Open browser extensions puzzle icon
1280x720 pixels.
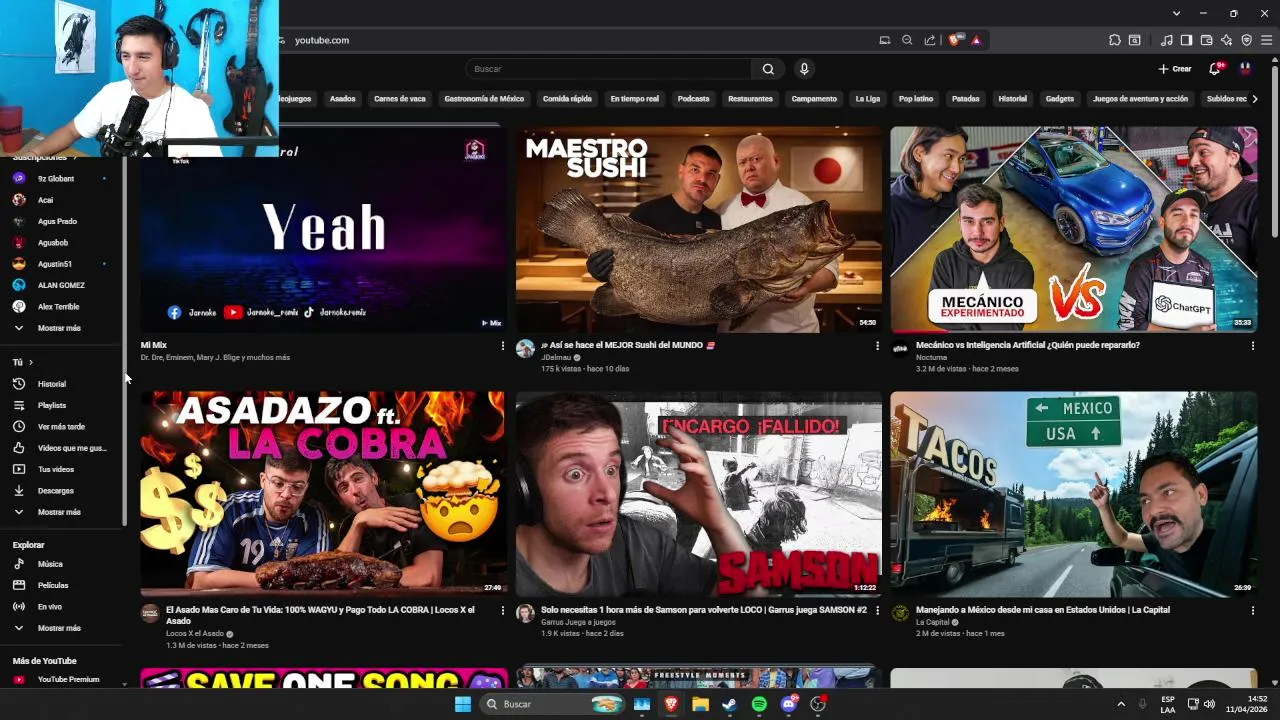coord(1114,40)
